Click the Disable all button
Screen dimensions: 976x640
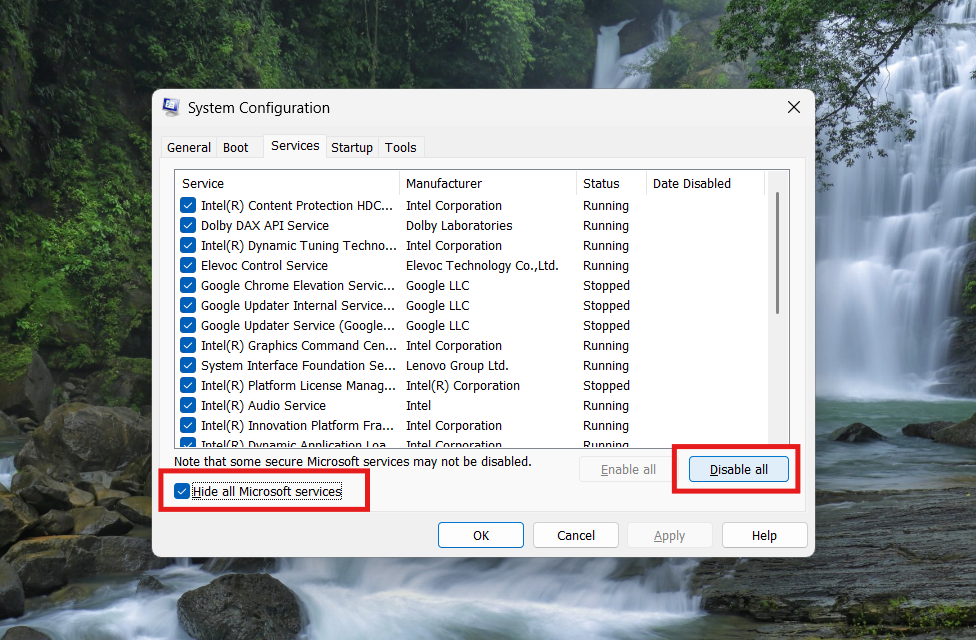click(738, 468)
